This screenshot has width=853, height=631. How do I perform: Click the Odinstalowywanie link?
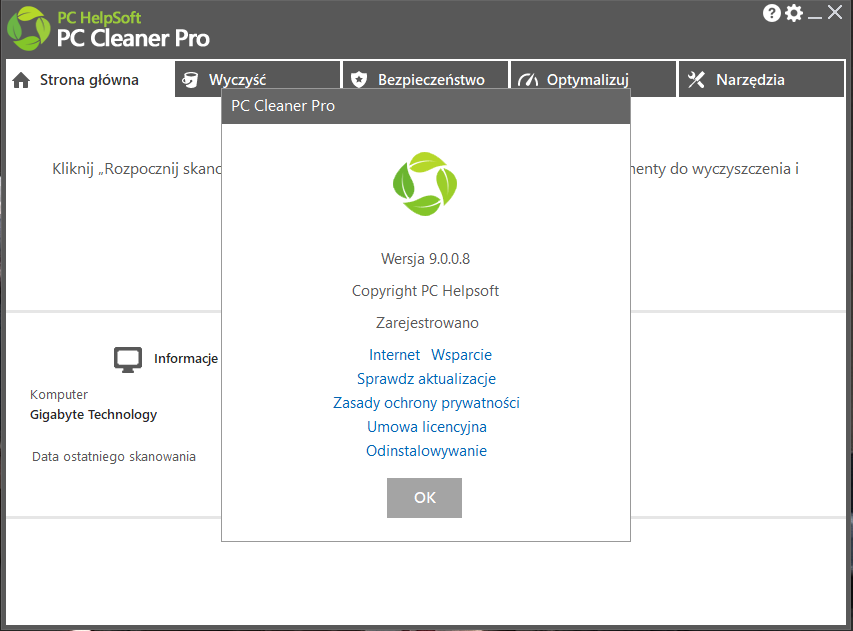coord(426,451)
